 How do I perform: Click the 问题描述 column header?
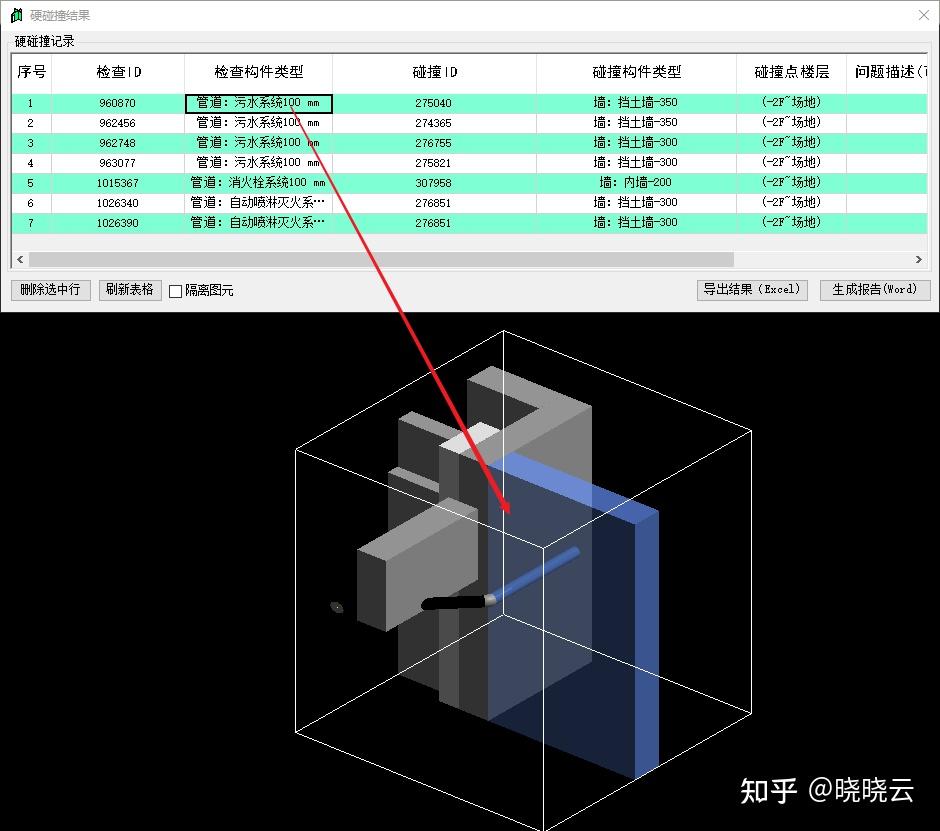tap(888, 72)
